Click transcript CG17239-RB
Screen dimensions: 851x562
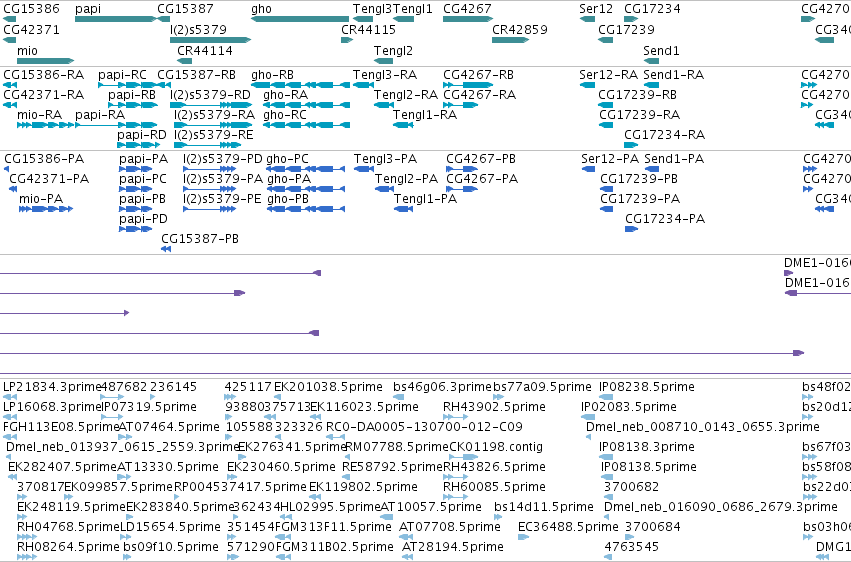[606, 105]
